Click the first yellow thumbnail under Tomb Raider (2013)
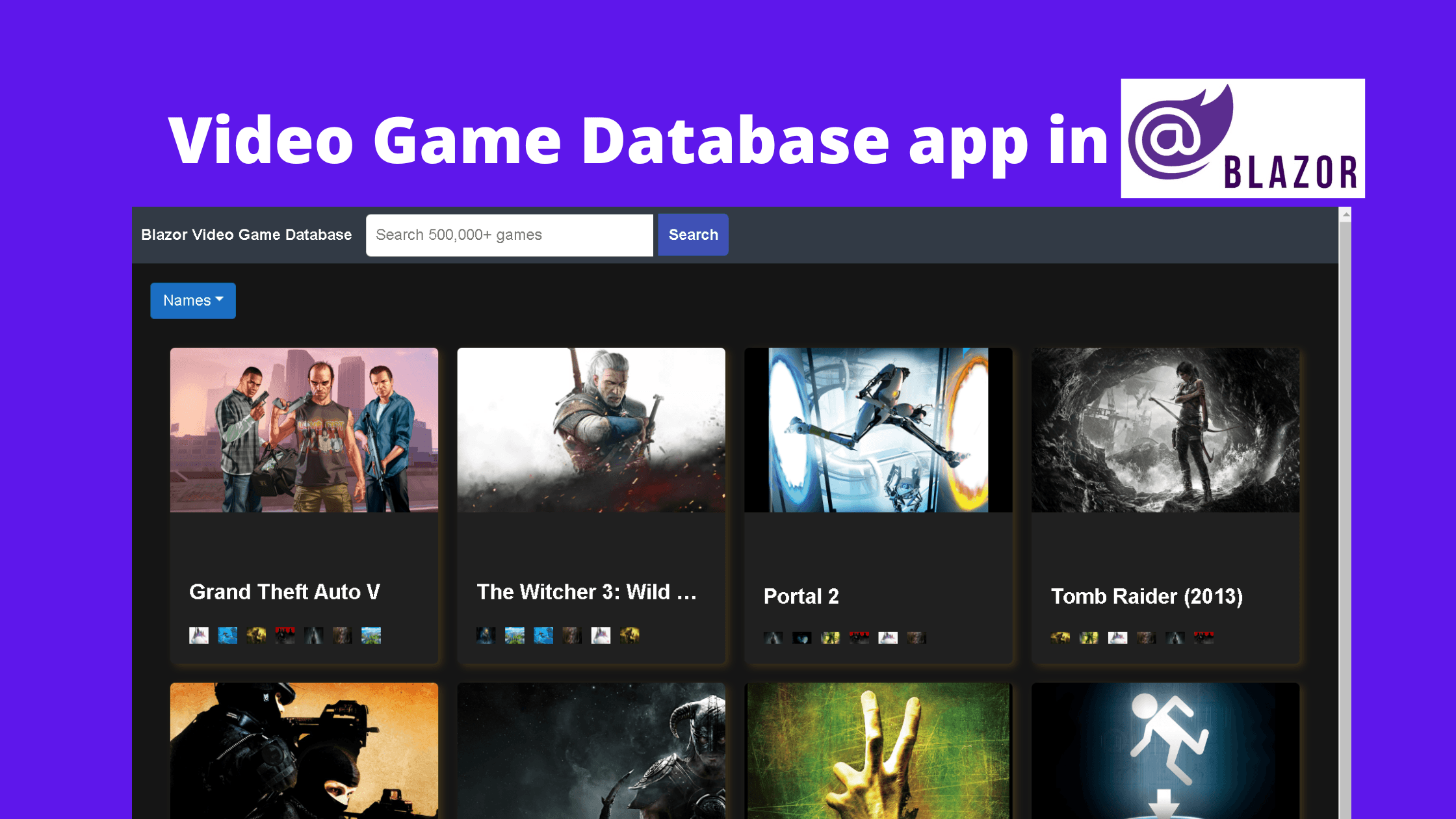The width and height of the screenshot is (1456, 819). coord(1060,638)
